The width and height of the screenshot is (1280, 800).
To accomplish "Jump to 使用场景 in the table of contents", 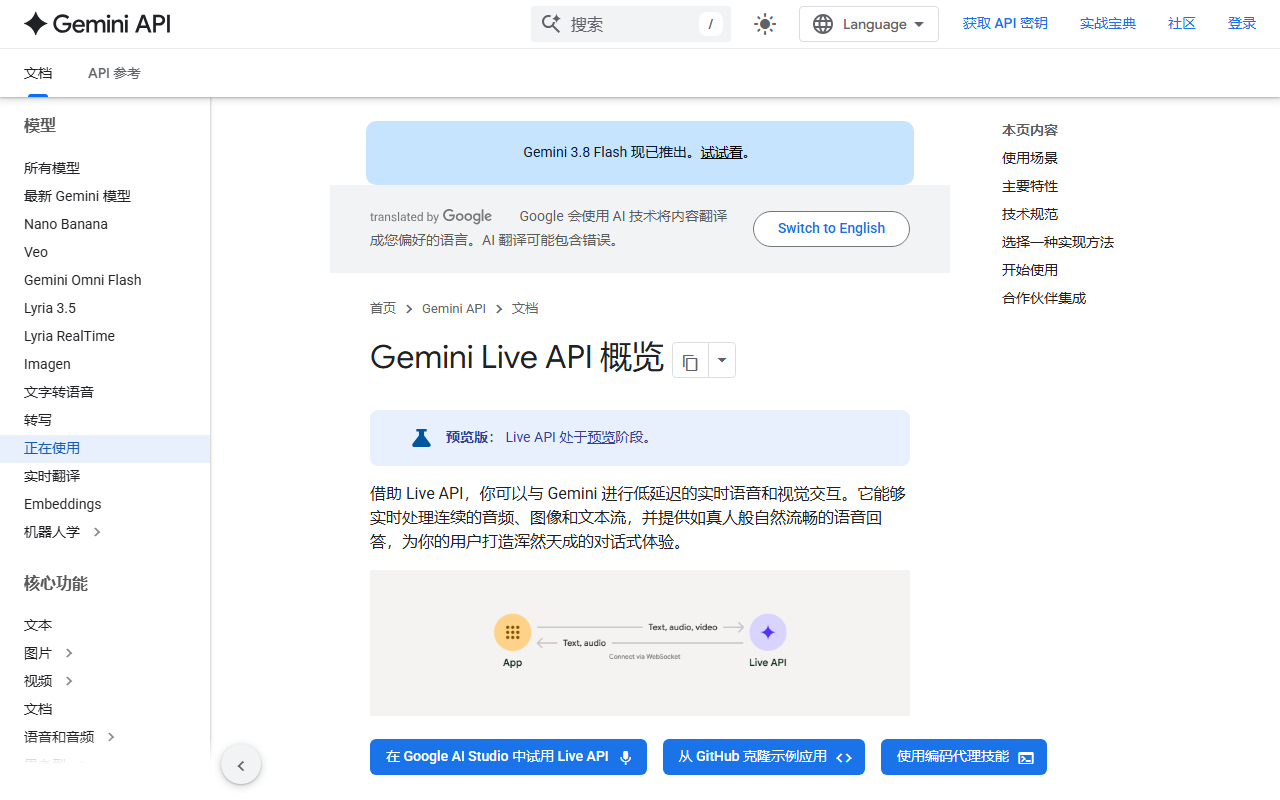I will 1030,158.
